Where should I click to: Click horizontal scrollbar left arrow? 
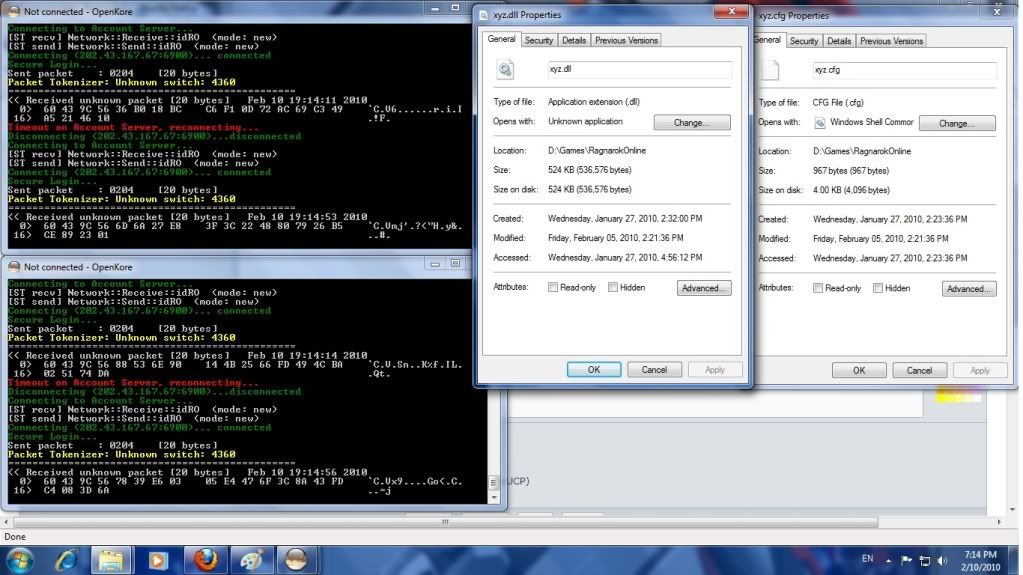(6, 521)
